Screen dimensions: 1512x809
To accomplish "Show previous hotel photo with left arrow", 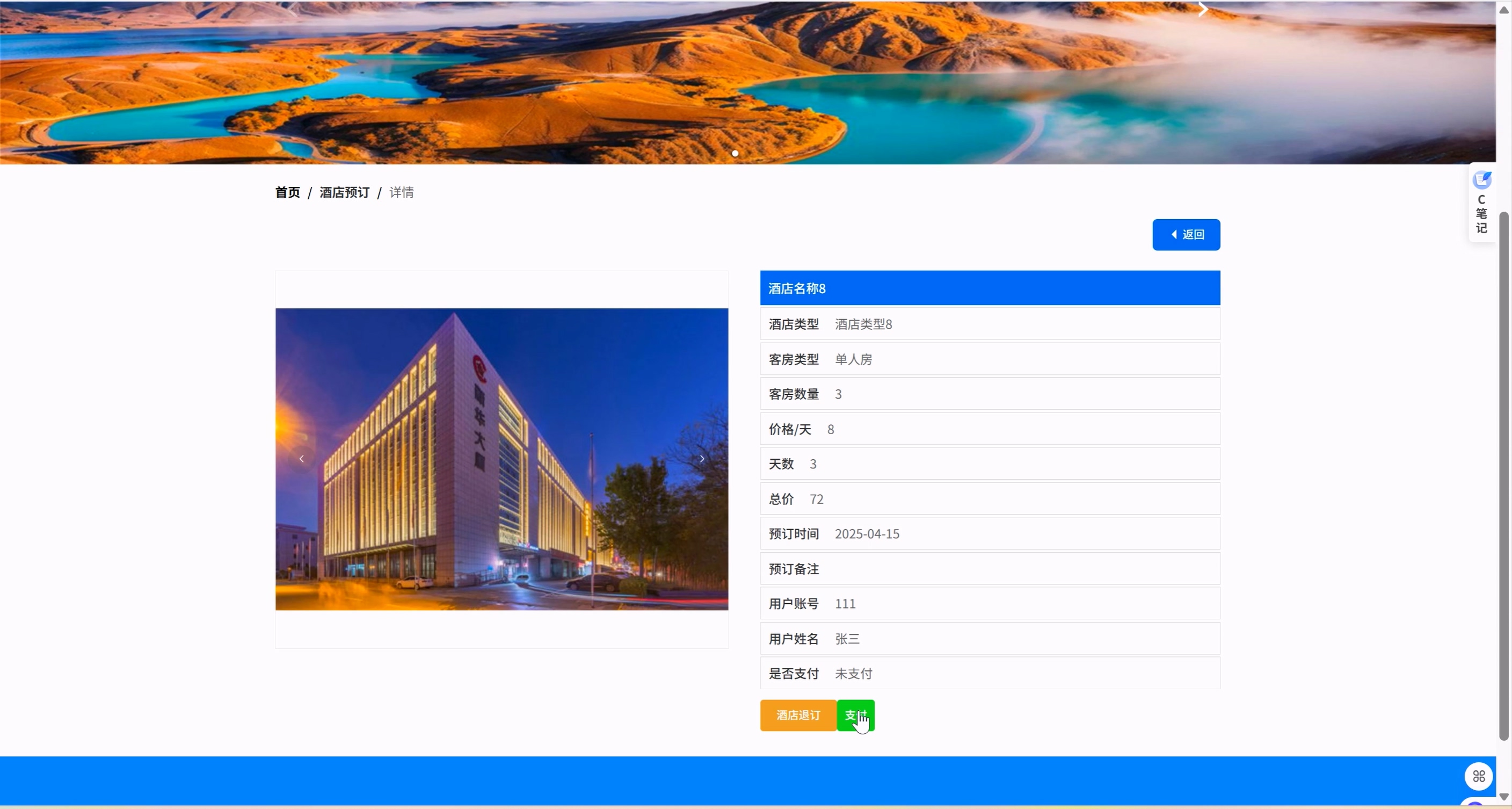I will pyautogui.click(x=302, y=459).
